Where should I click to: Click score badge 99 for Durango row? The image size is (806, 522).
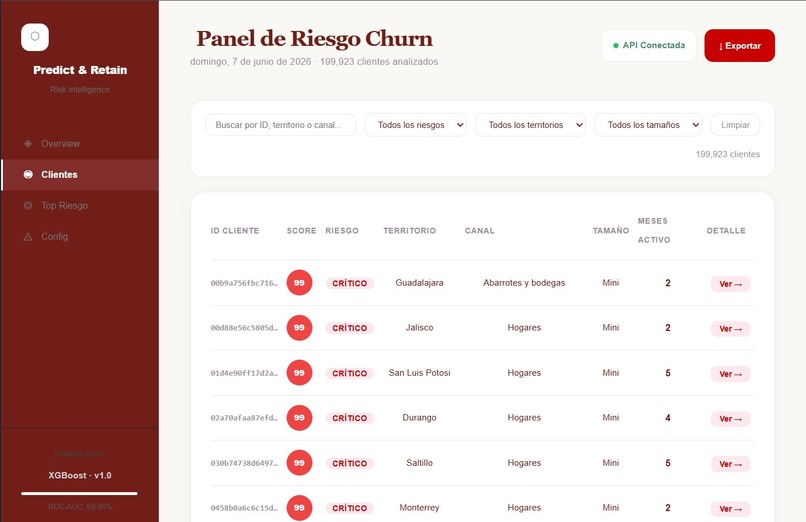[x=299, y=418]
